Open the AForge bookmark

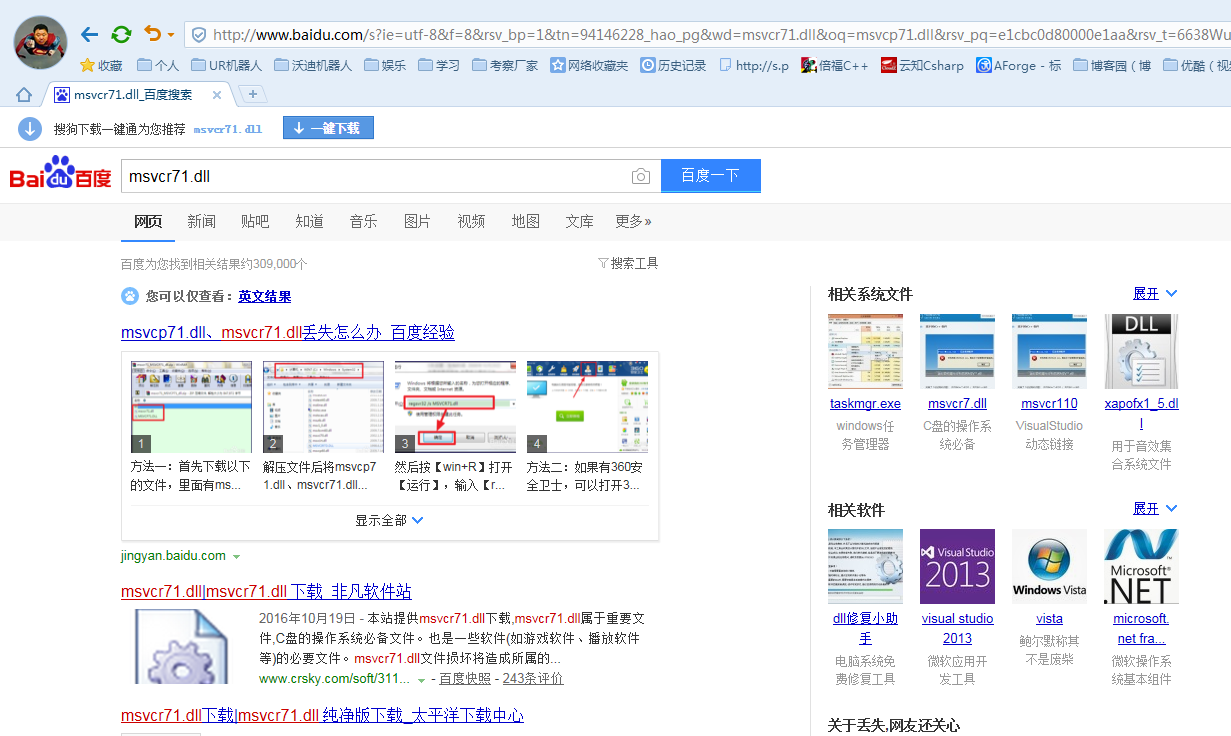[x=1019, y=66]
